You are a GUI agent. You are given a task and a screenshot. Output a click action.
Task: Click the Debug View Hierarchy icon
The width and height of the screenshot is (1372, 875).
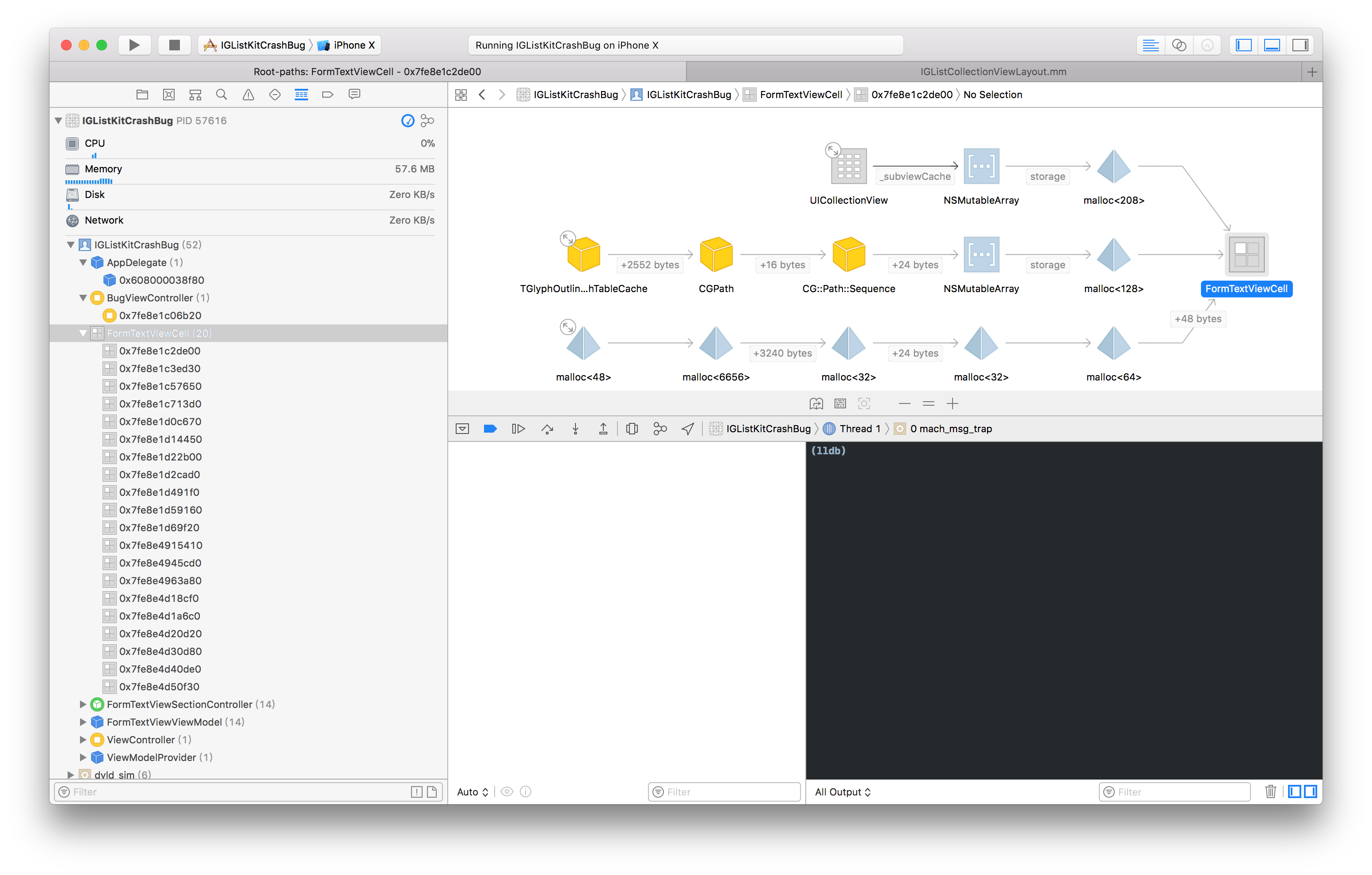632,429
